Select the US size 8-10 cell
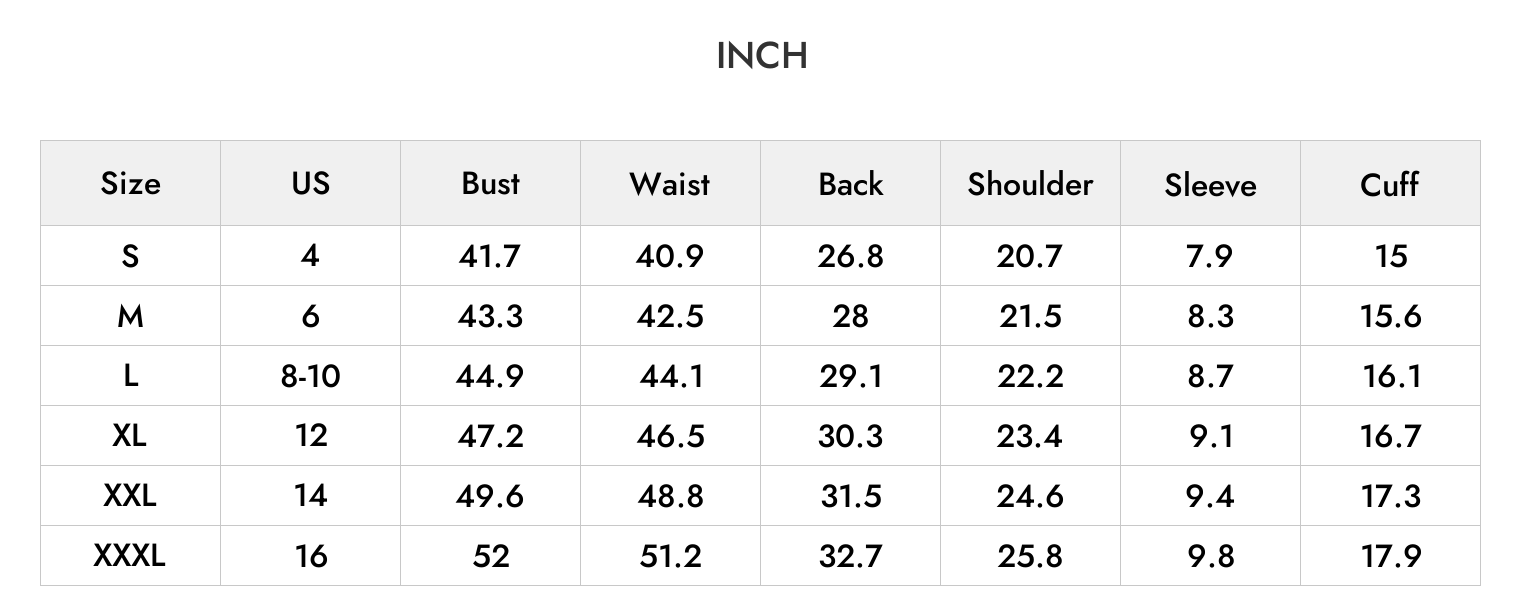 point(310,376)
